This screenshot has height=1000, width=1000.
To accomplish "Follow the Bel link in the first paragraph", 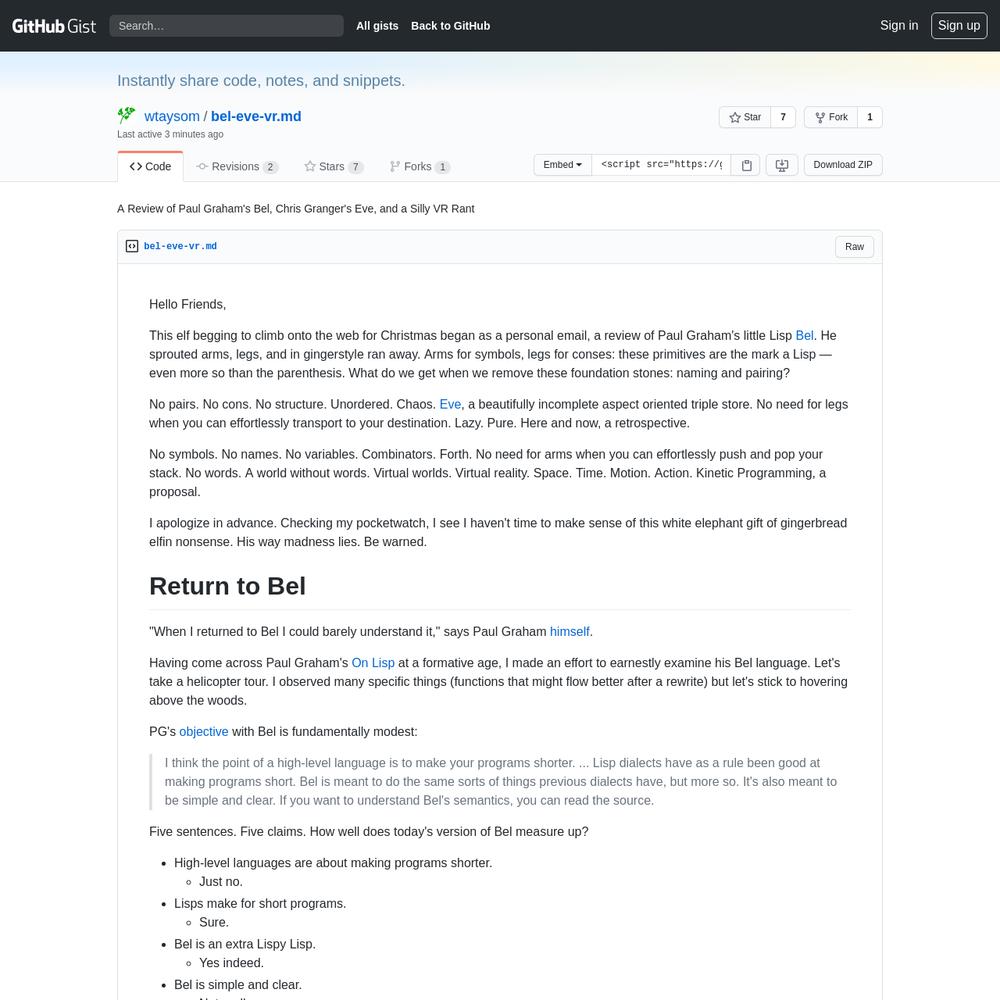I will (x=804, y=335).
